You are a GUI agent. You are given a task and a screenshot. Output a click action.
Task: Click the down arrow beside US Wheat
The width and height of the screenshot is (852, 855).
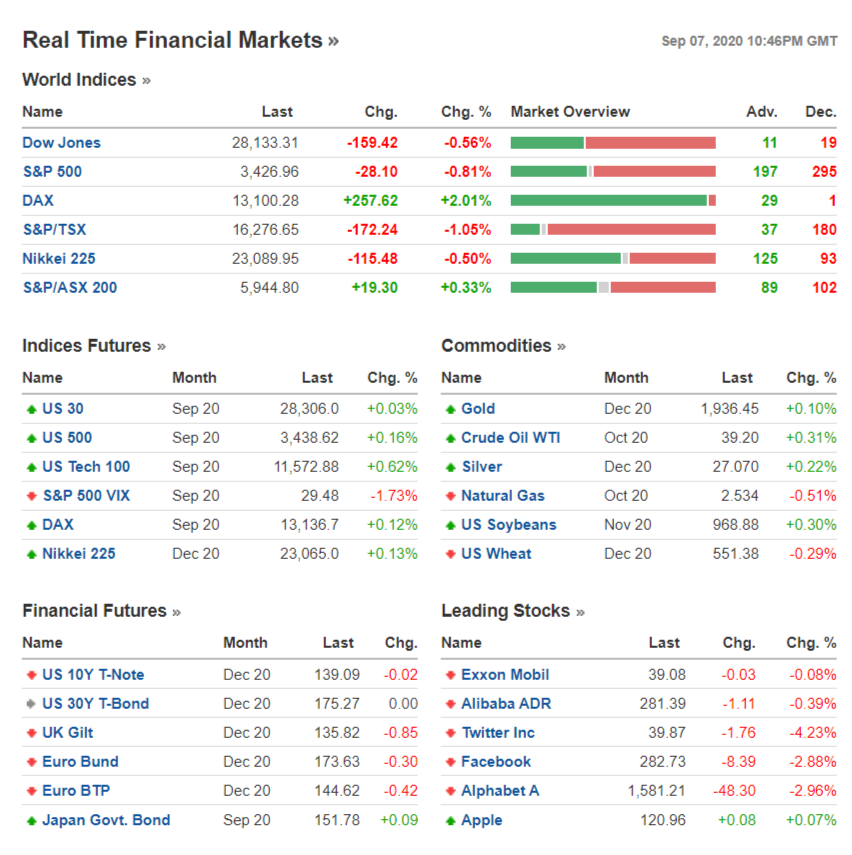click(451, 554)
